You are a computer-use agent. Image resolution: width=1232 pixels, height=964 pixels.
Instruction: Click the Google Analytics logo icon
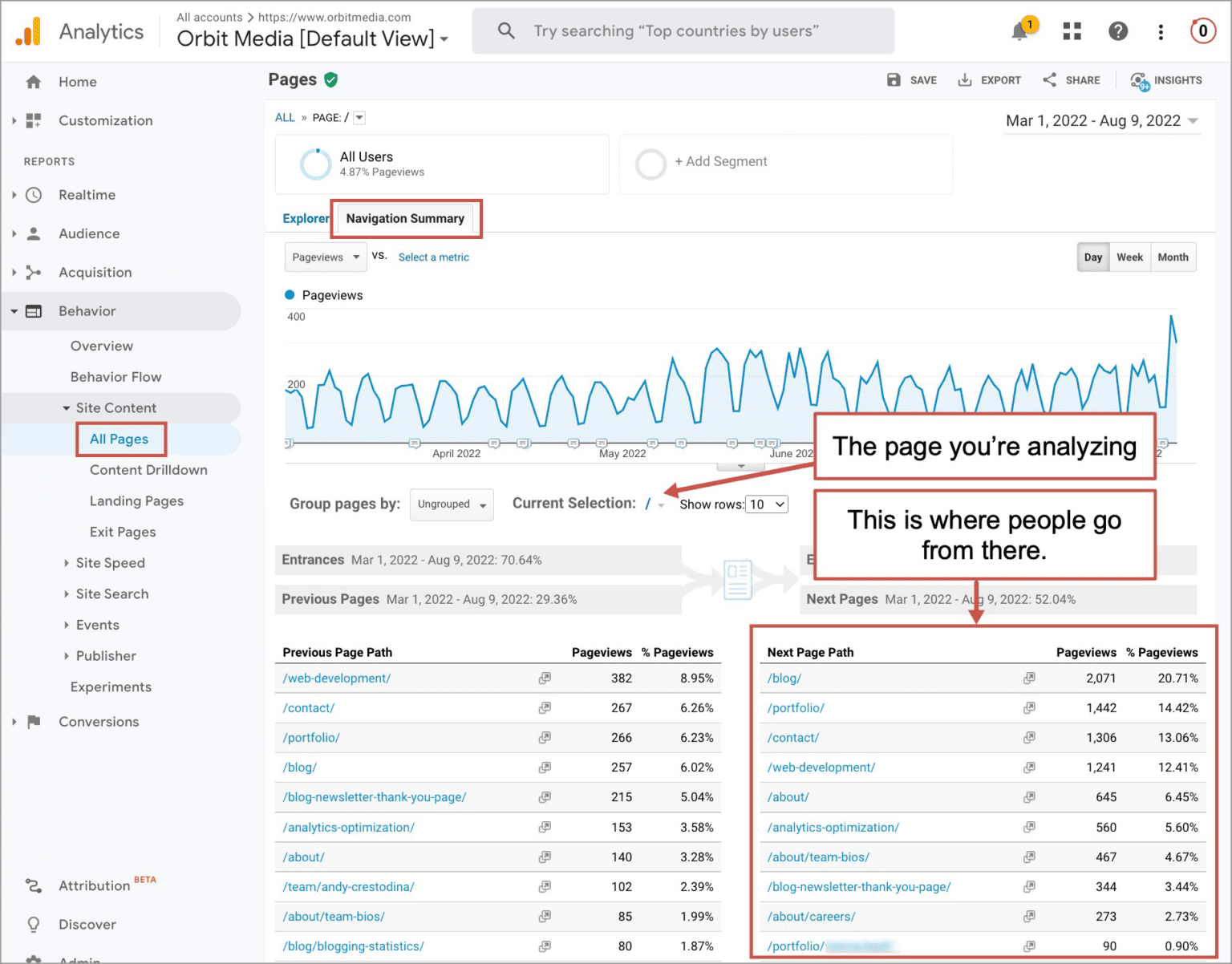tap(28, 30)
